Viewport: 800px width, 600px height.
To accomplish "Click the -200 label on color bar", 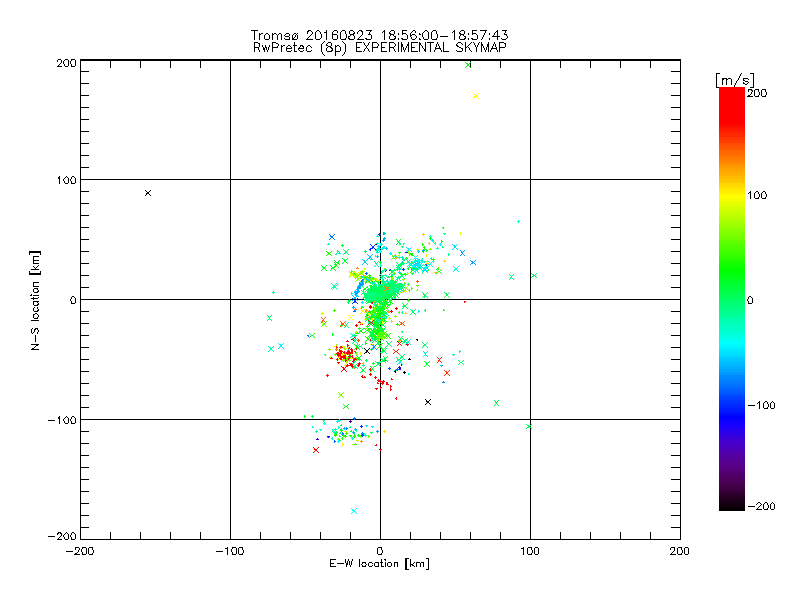I will click(761, 506).
